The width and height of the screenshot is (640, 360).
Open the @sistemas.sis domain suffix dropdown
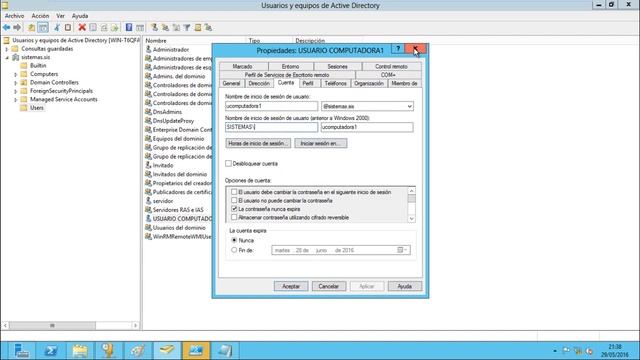click(x=409, y=106)
